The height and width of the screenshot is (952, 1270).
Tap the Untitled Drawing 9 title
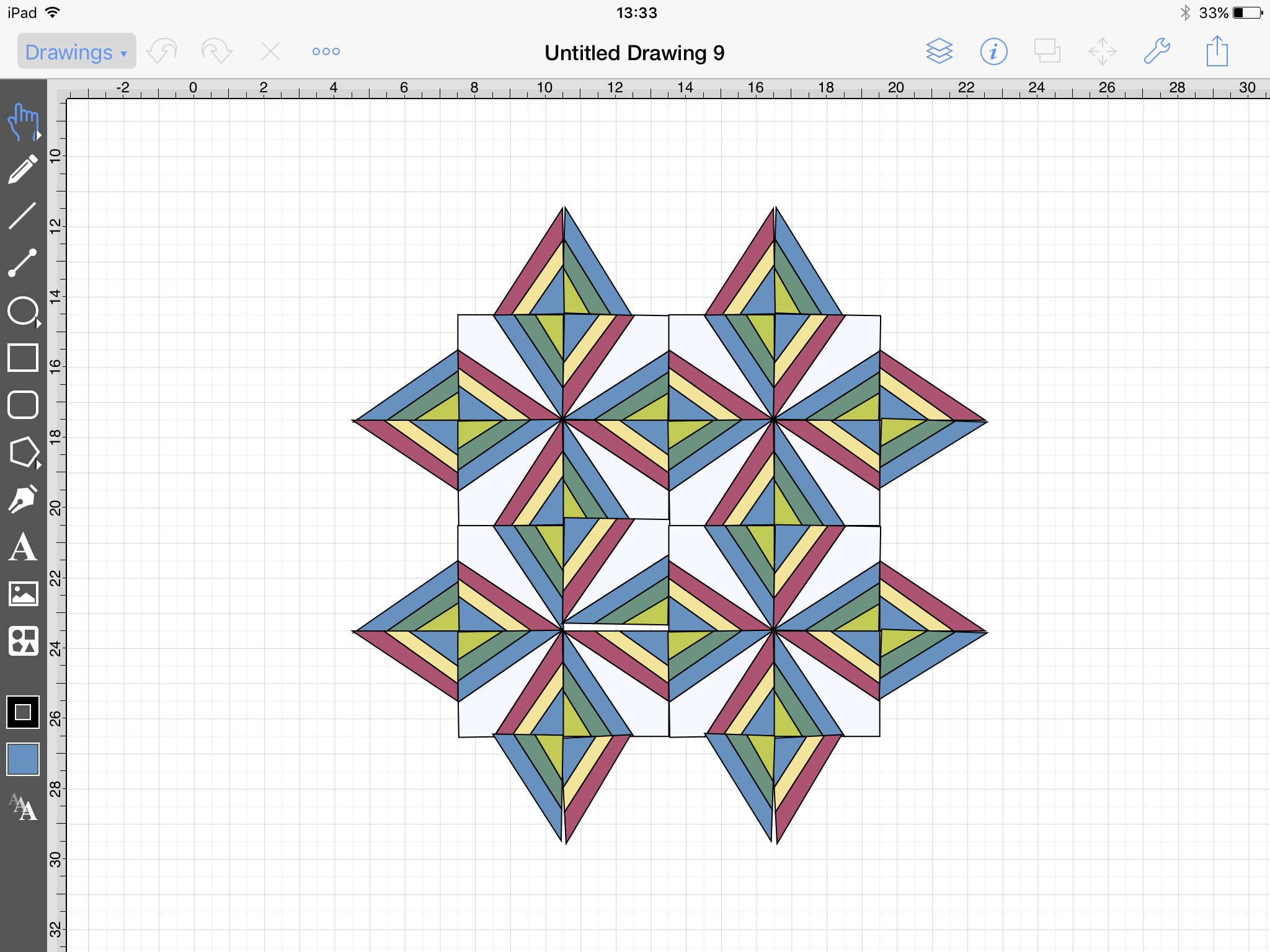(634, 53)
